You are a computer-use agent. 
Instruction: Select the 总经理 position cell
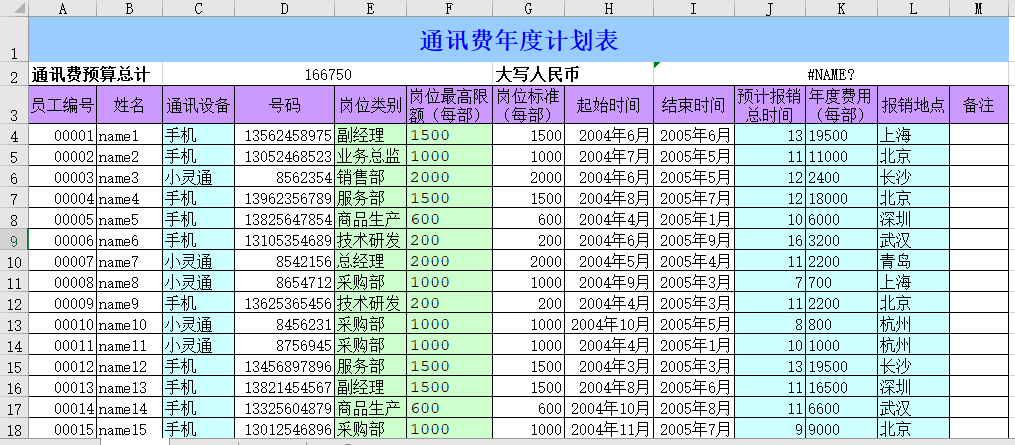(370, 262)
